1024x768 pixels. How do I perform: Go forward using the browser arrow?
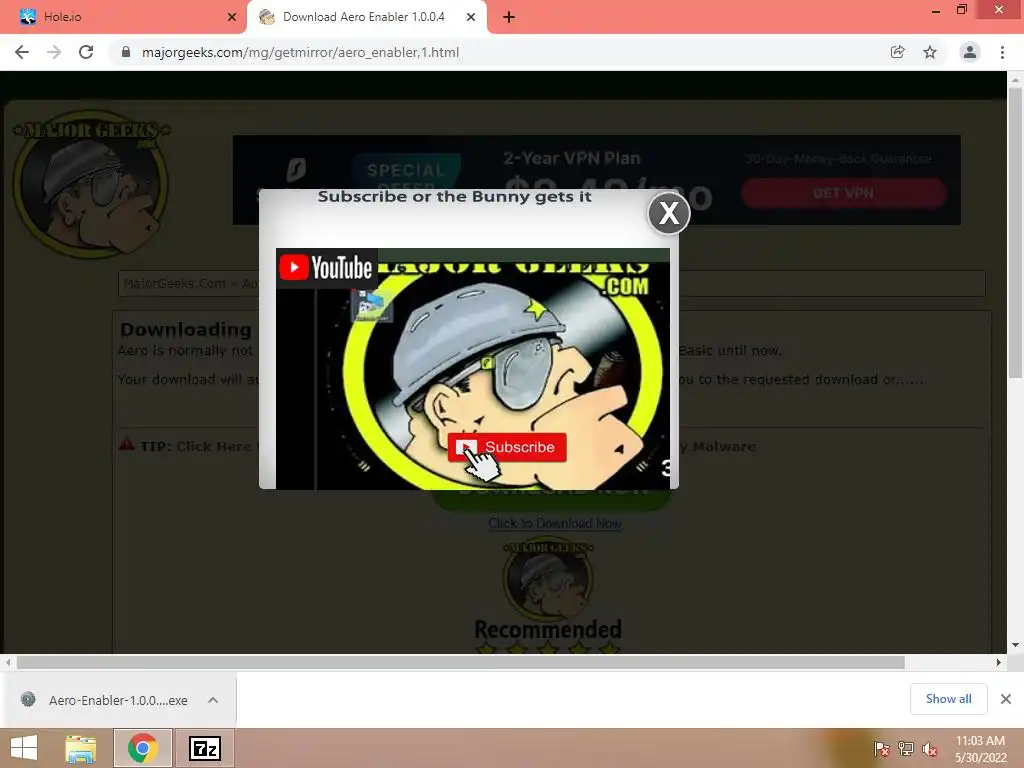point(54,52)
